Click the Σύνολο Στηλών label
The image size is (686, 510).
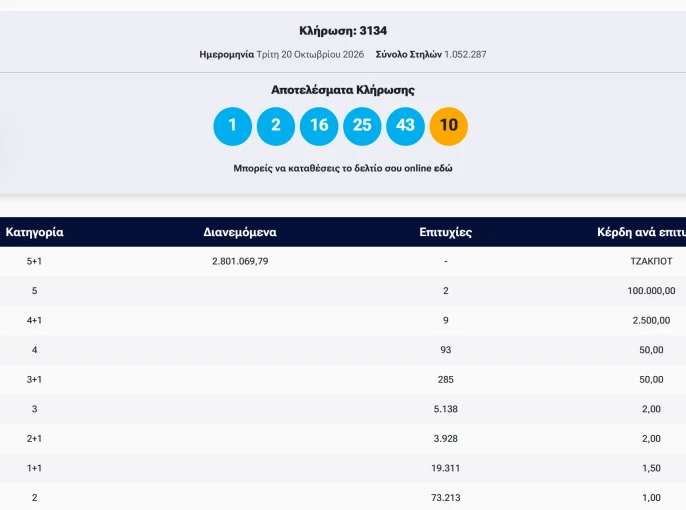409,54
